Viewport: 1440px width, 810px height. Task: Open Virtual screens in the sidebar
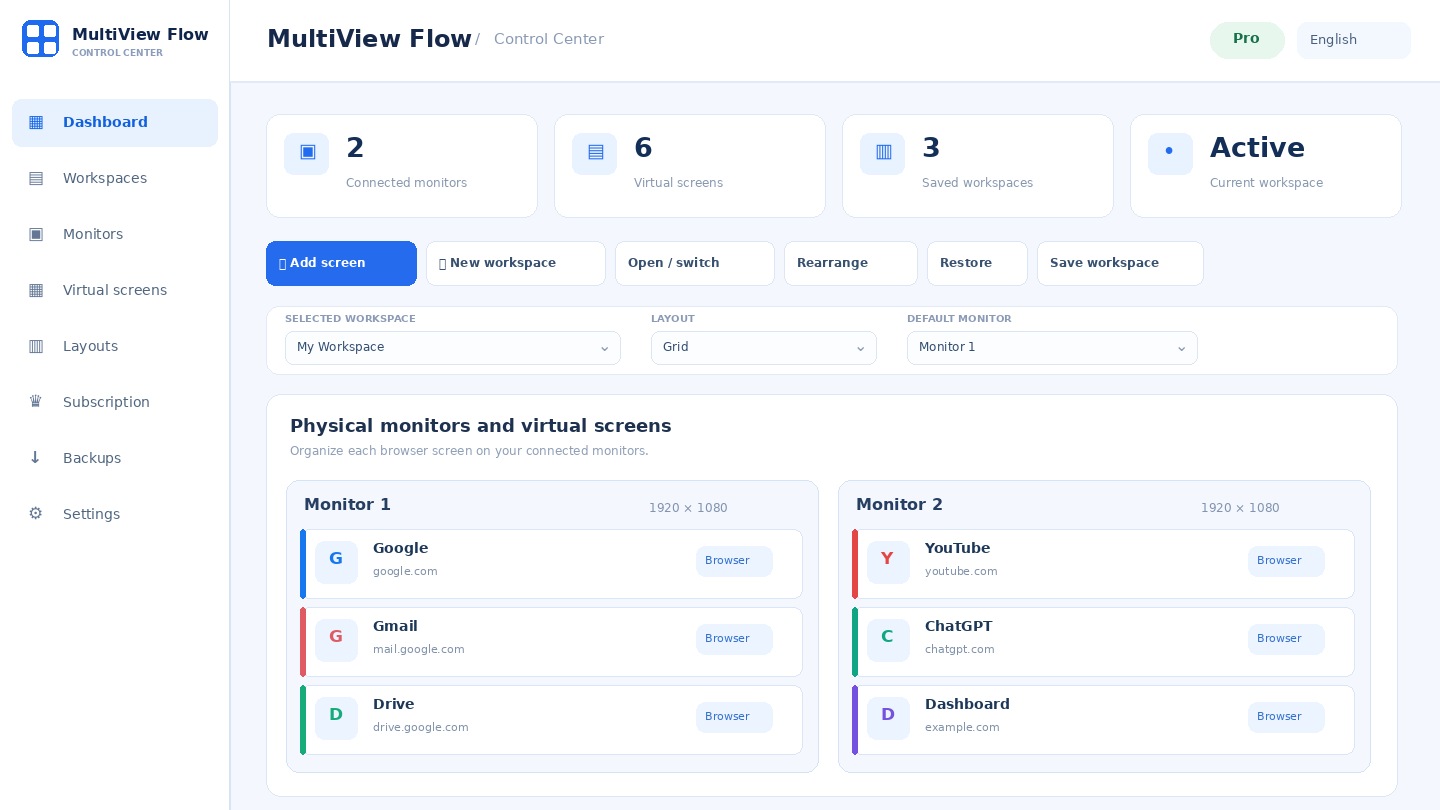[x=115, y=291]
